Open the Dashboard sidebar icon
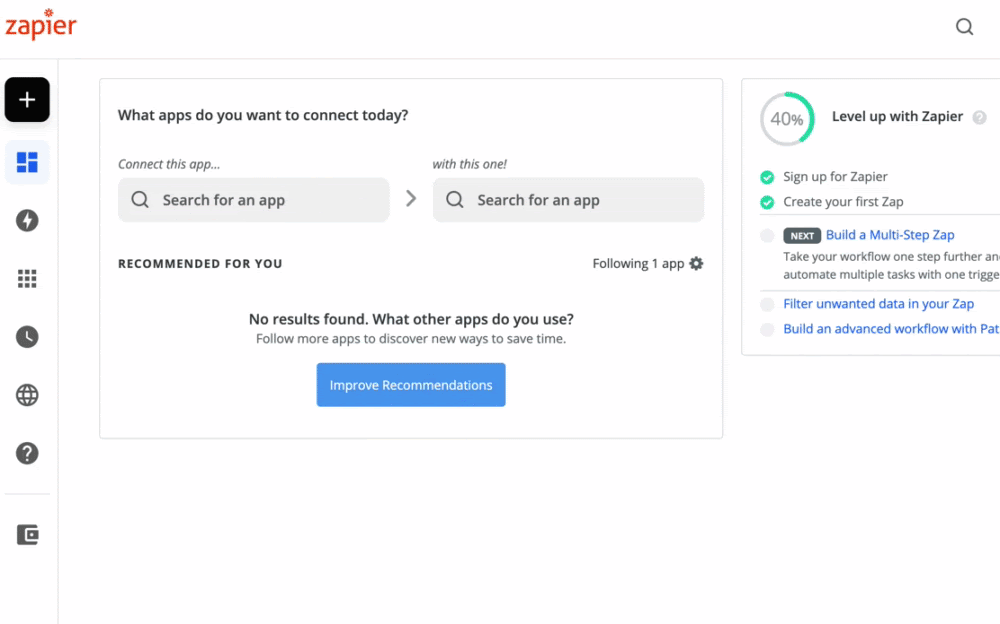The height and width of the screenshot is (624, 1000). coord(27,162)
